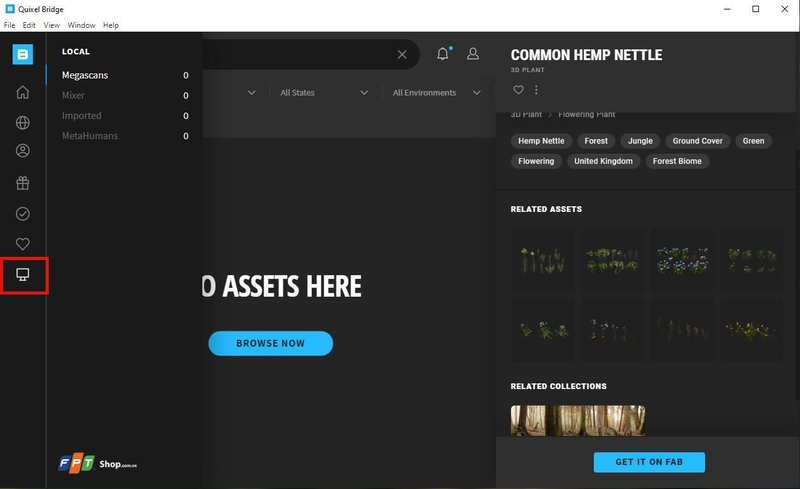Click the Flowering tag
The height and width of the screenshot is (489, 800).
point(536,161)
